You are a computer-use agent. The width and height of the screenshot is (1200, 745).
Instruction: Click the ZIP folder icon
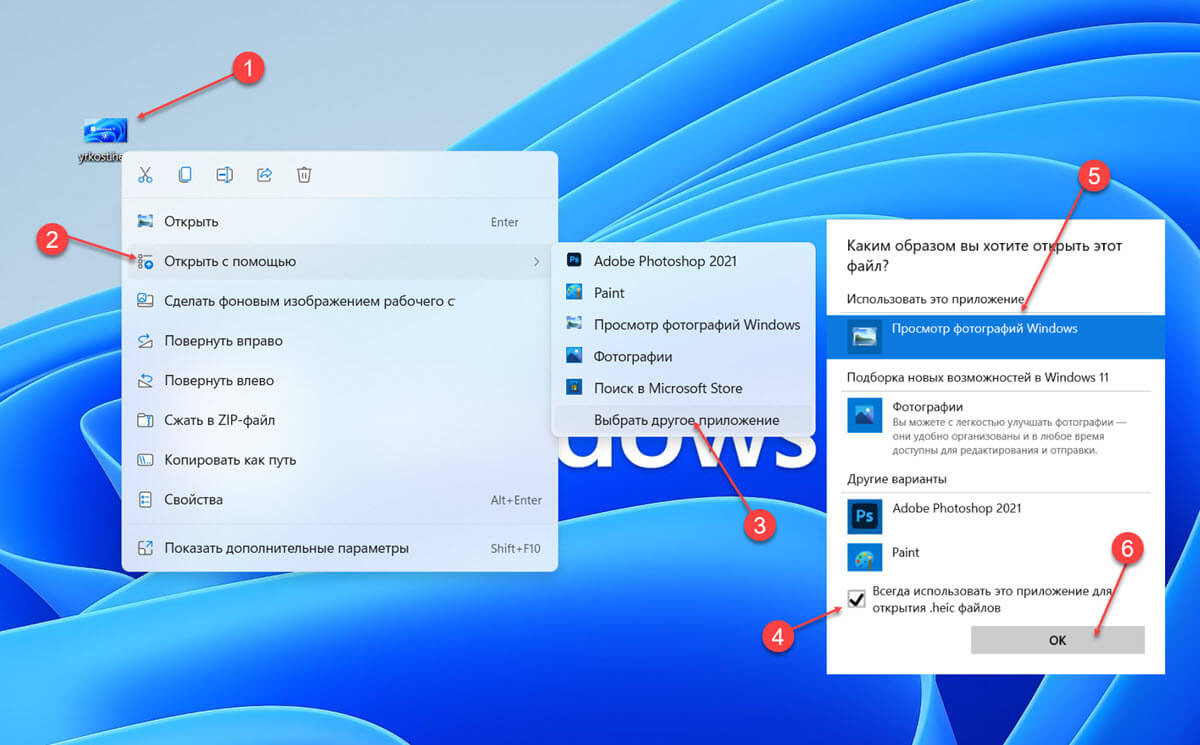point(145,420)
